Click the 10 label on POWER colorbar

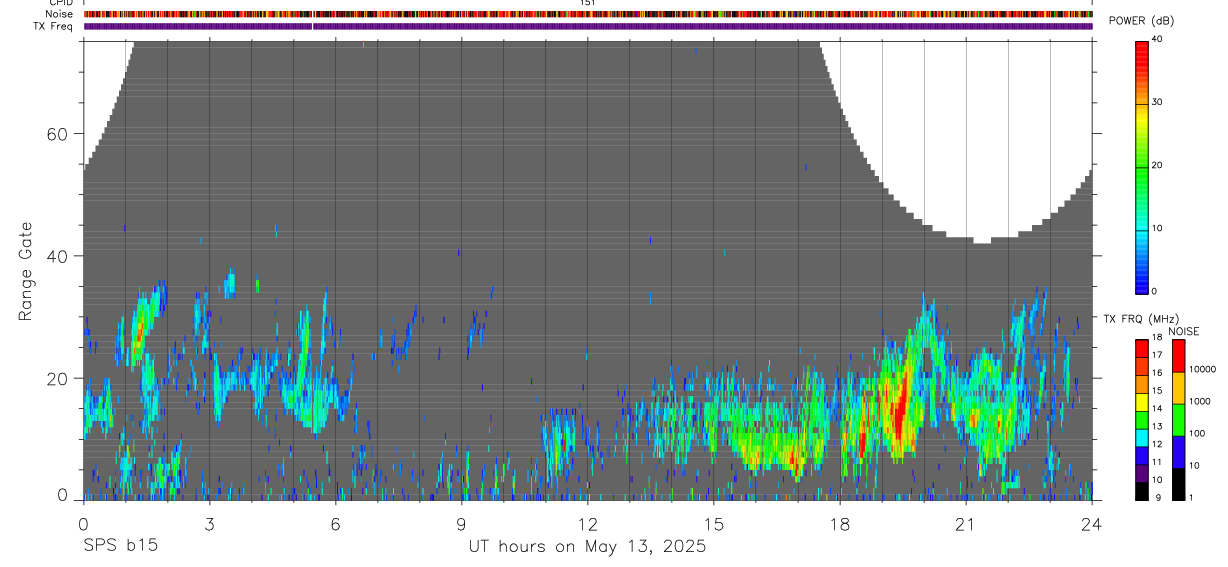coord(1158,228)
